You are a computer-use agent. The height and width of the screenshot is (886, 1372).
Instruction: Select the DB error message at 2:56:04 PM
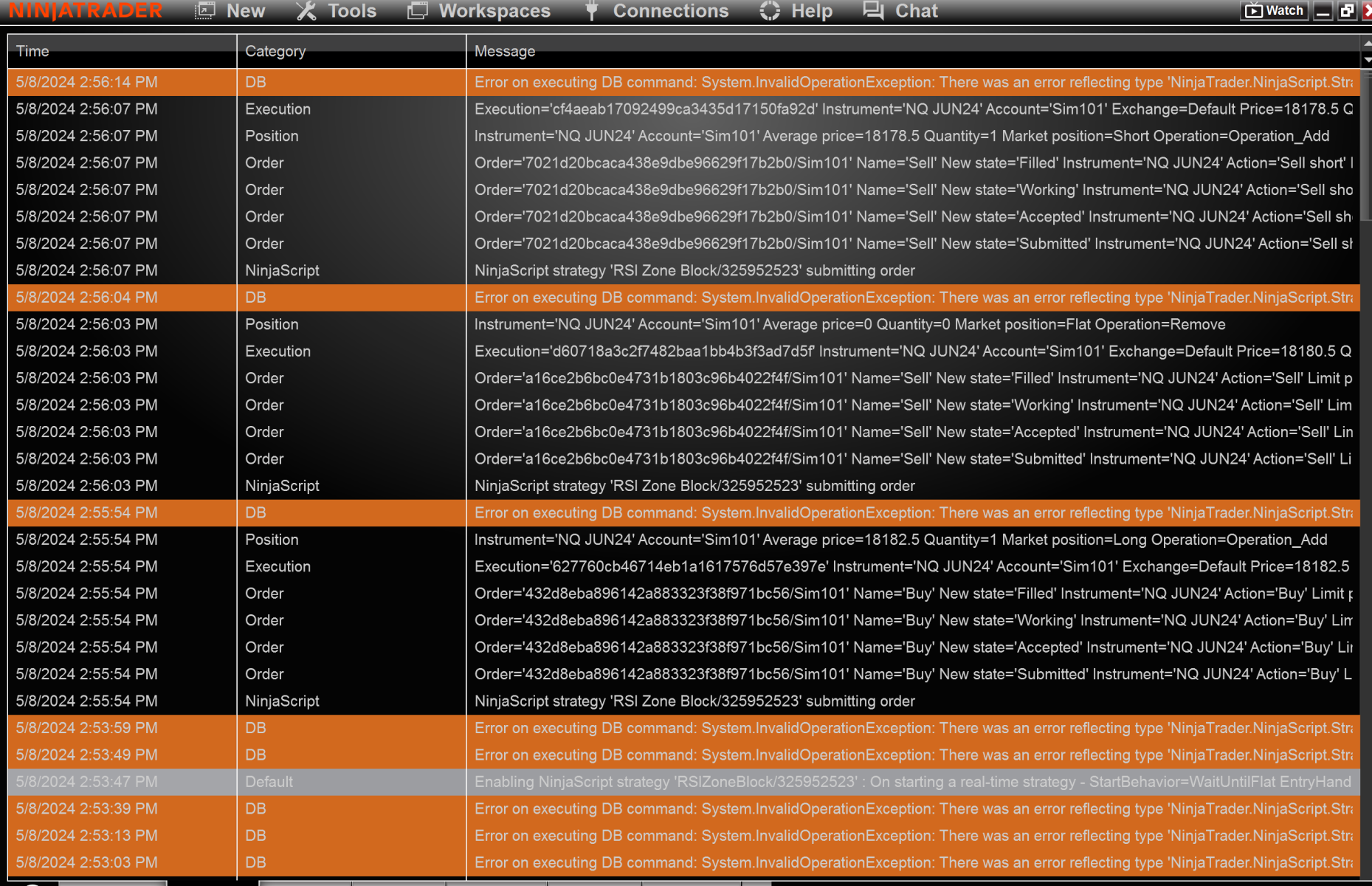click(913, 298)
